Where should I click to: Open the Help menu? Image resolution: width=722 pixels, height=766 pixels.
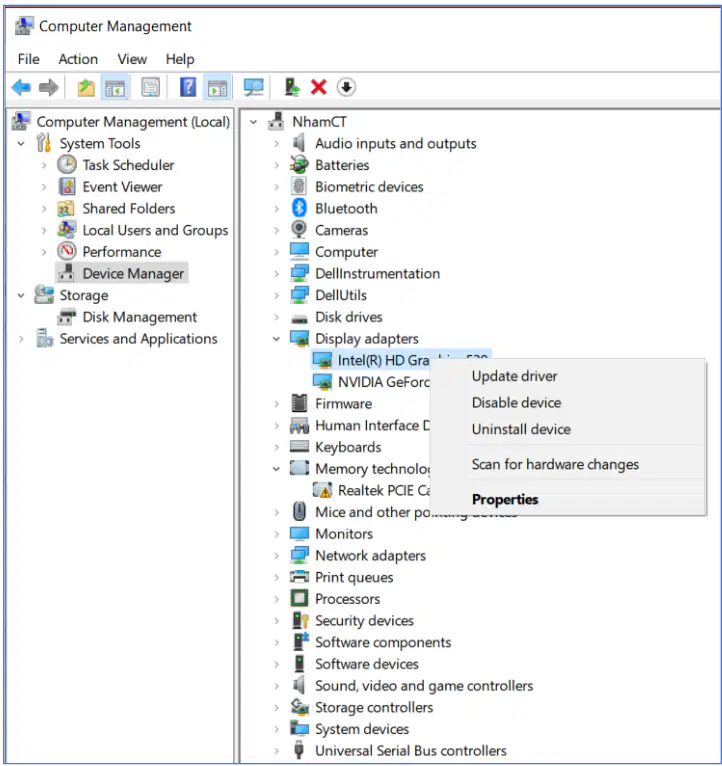click(180, 59)
